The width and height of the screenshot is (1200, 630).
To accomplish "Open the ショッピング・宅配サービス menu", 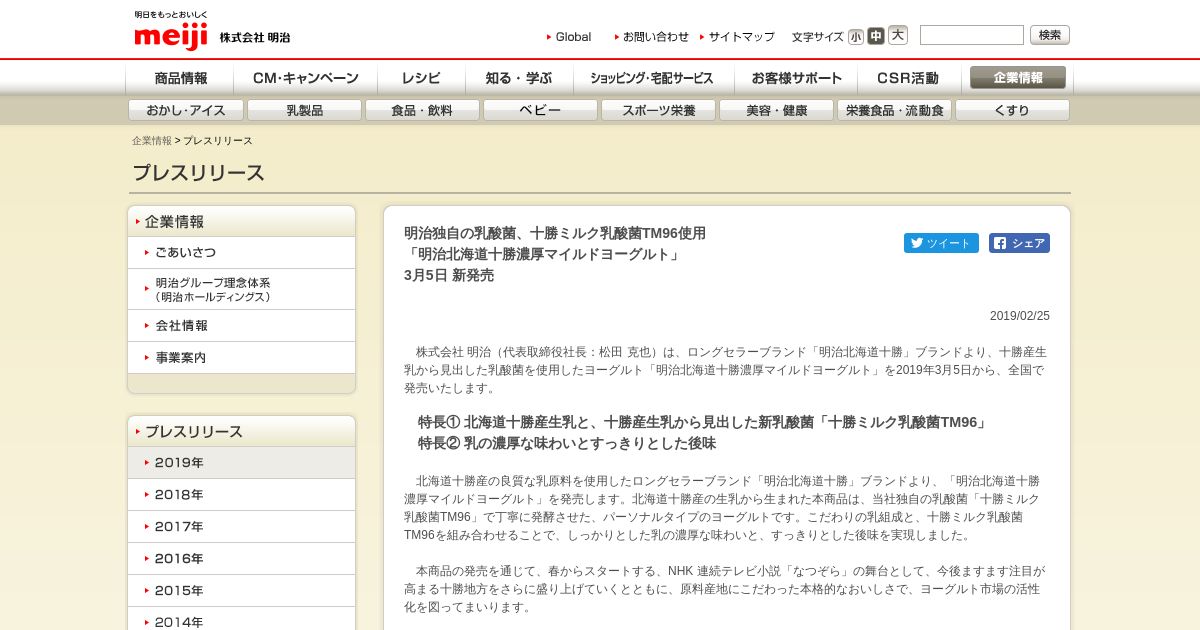I will pos(653,78).
